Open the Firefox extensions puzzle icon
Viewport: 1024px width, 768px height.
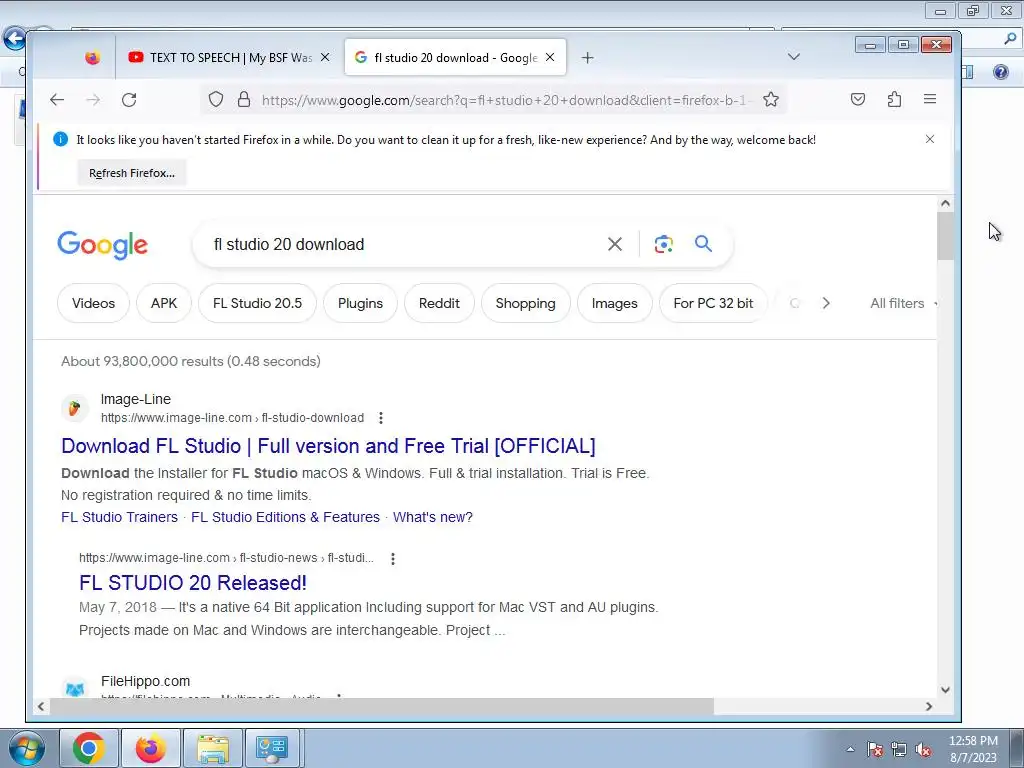pyautogui.click(x=894, y=99)
